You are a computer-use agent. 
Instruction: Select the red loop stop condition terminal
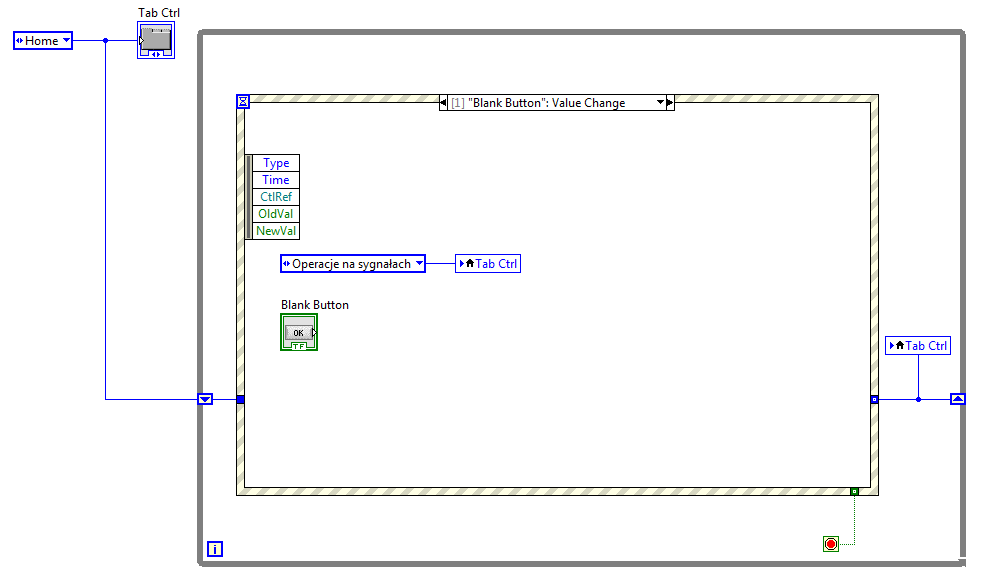(831, 544)
